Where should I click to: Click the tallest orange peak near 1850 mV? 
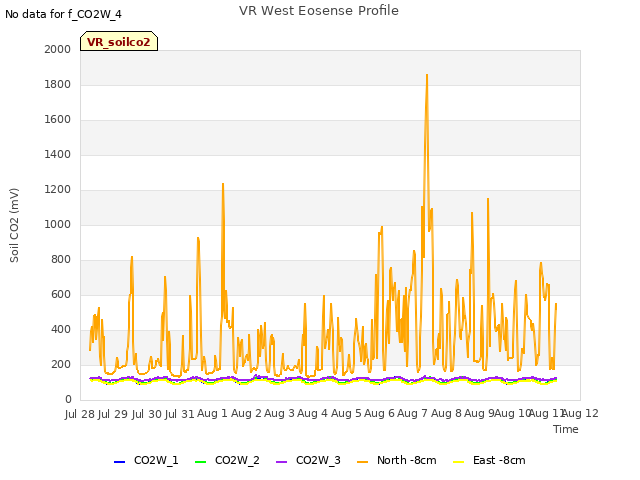click(427, 75)
